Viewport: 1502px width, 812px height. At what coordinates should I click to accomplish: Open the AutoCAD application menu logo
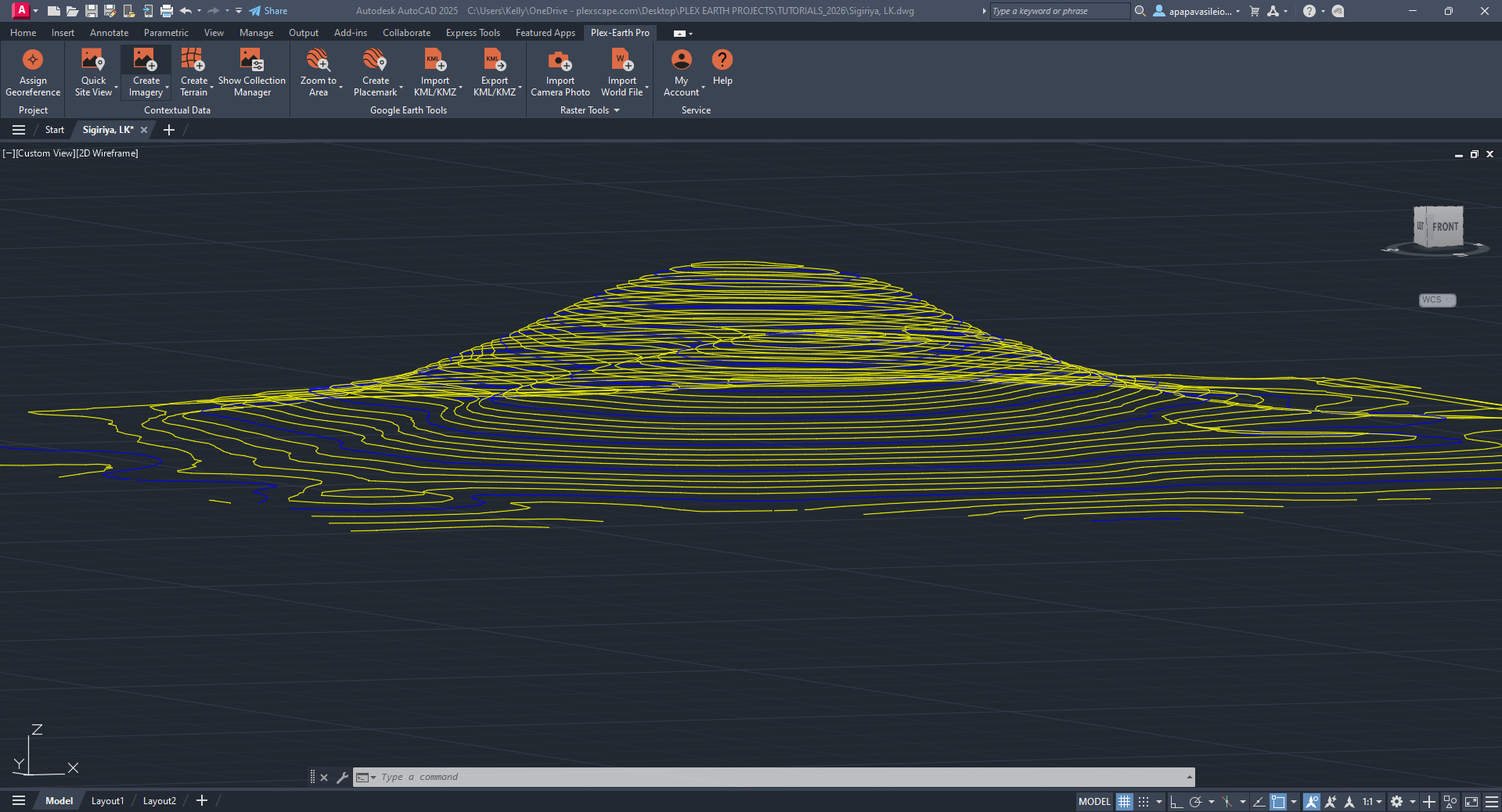point(21,10)
